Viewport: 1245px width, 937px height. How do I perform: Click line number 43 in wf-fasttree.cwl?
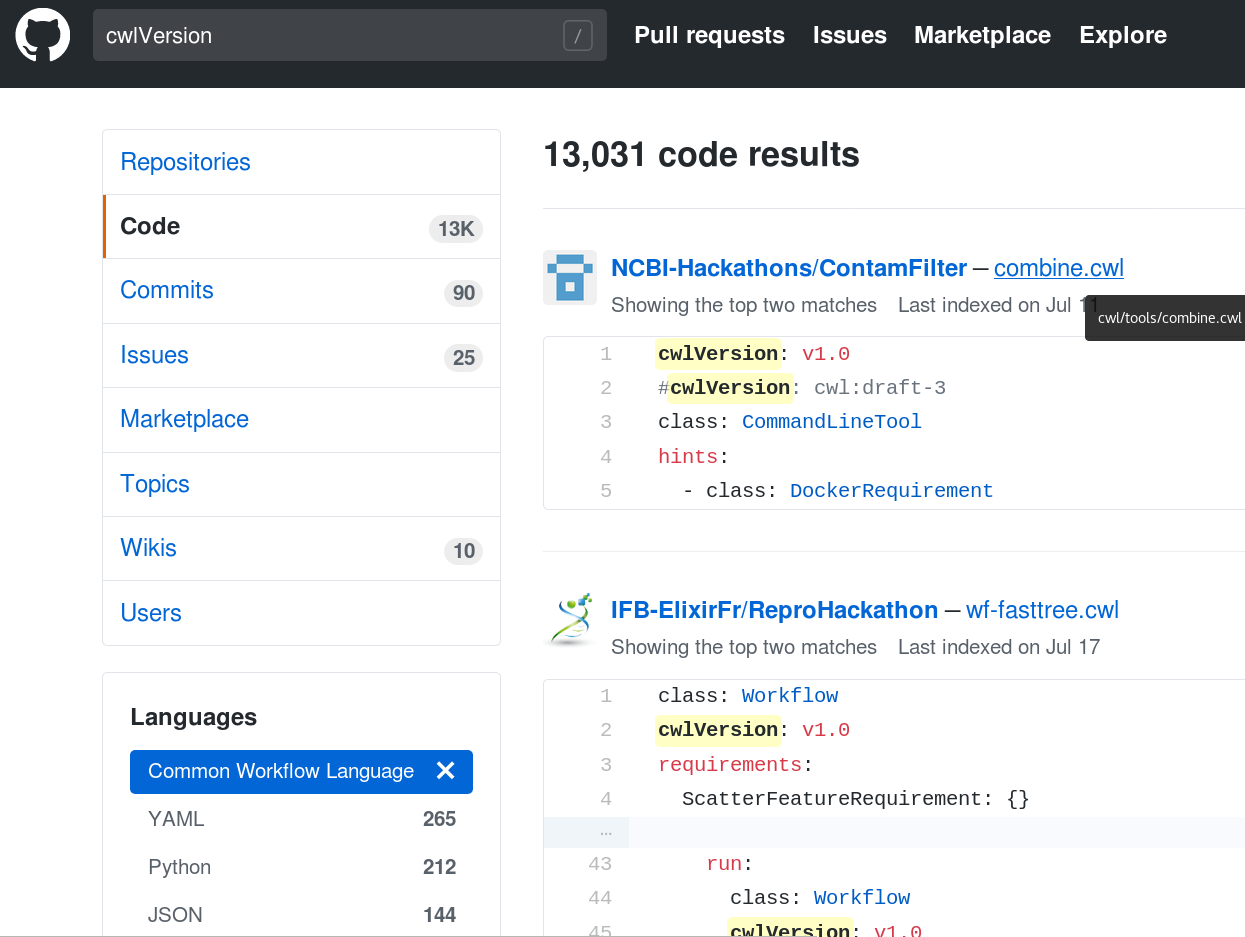pyautogui.click(x=600, y=864)
